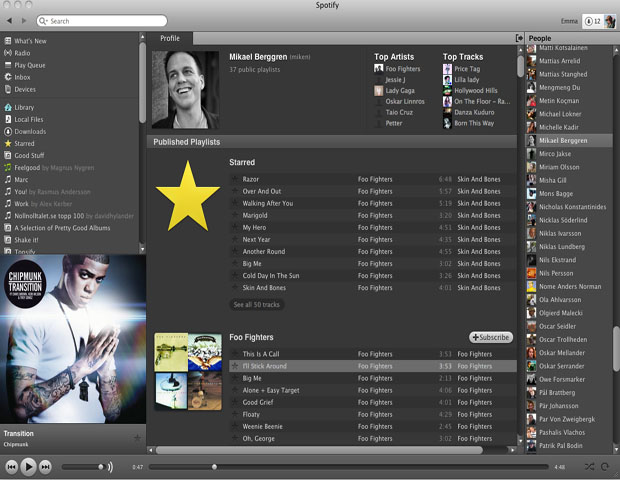The image size is (620, 480).
Task: Toggle shuffle in the playback bar
Action: [x=589, y=466]
